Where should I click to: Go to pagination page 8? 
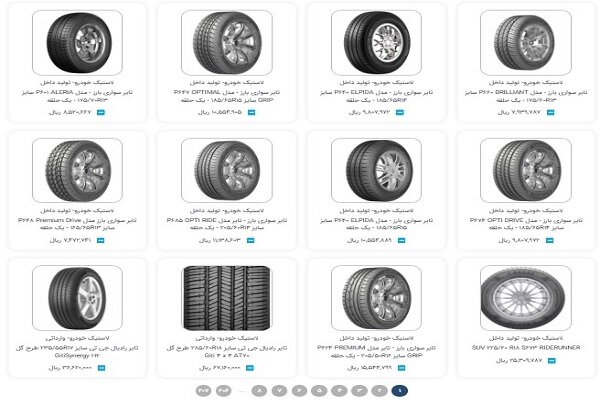coord(259,390)
